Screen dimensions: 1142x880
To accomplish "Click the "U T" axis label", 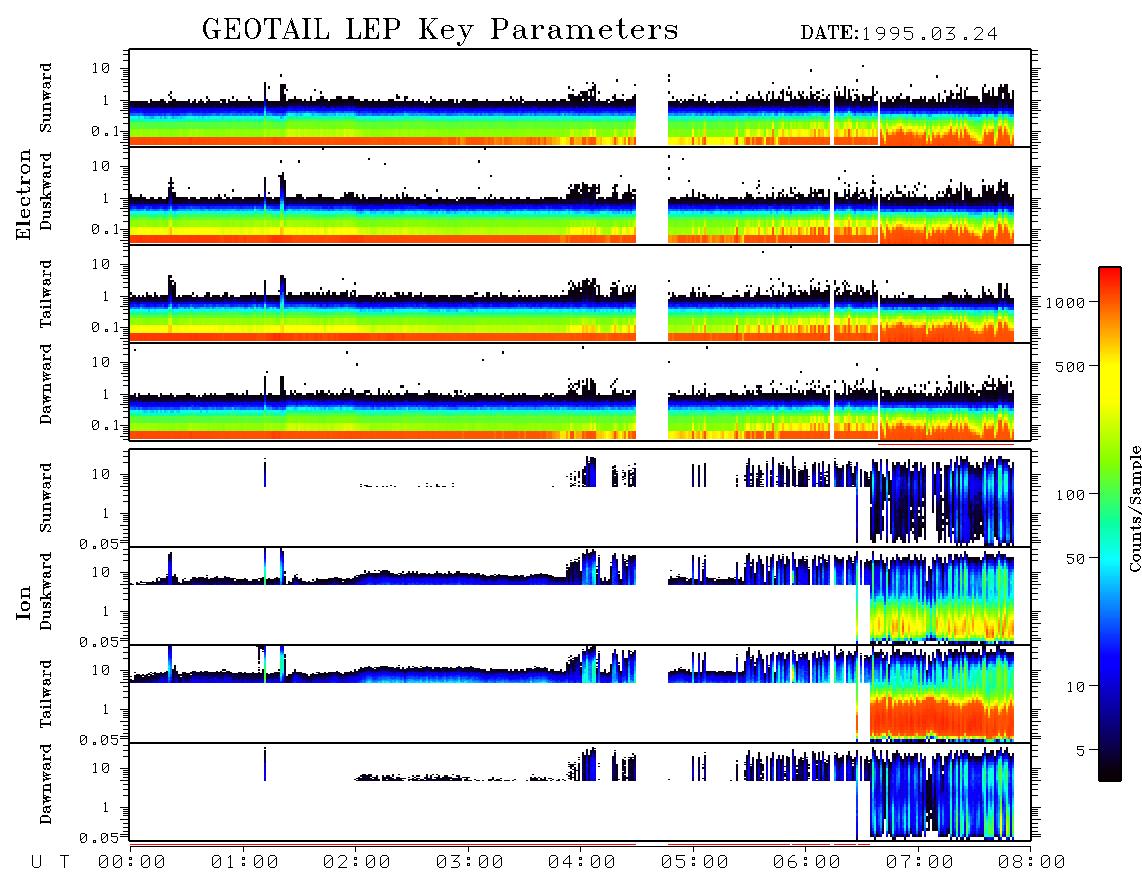I will pos(51,863).
